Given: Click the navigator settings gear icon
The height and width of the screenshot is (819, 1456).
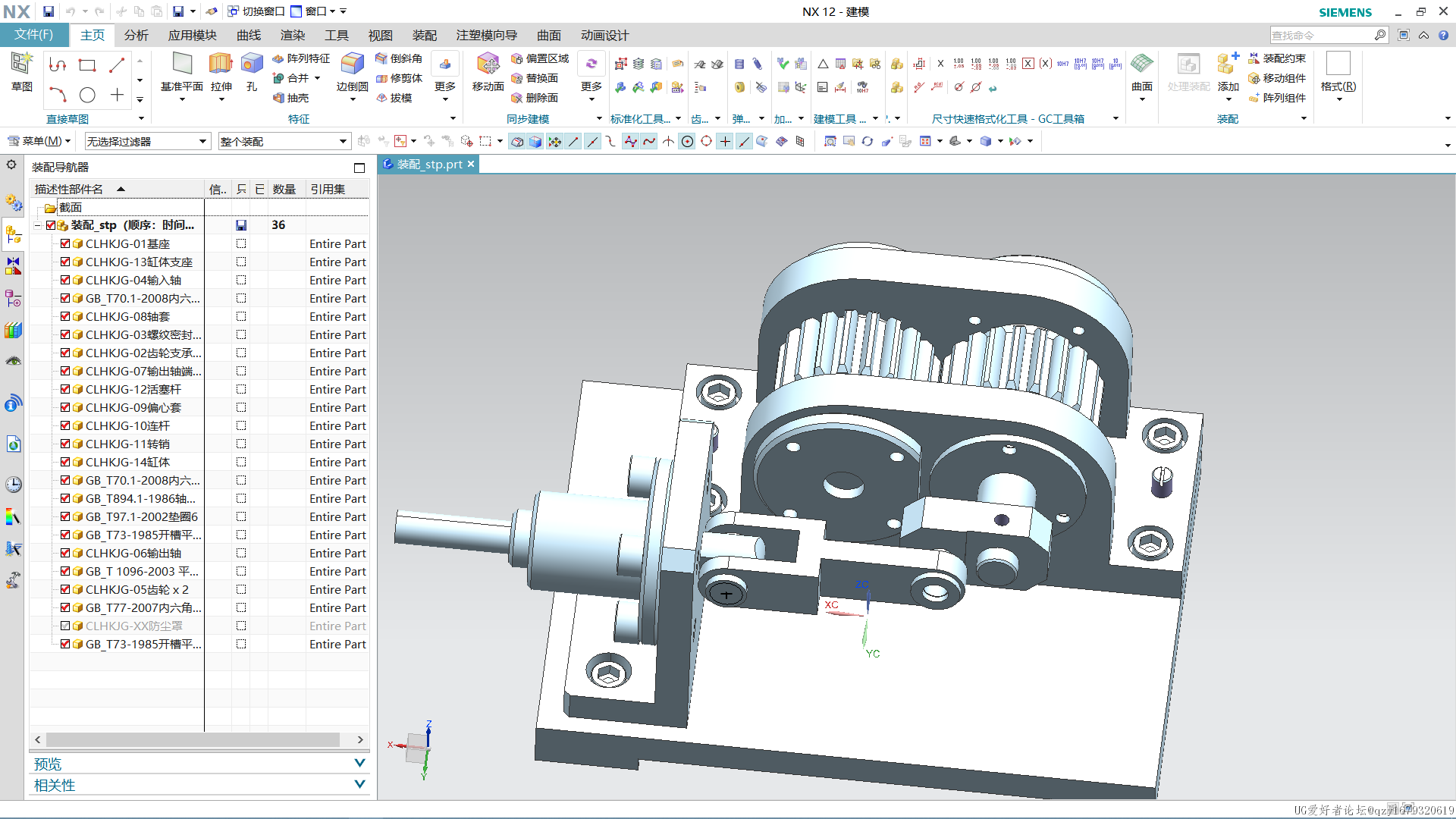Looking at the screenshot, I should point(11,165).
